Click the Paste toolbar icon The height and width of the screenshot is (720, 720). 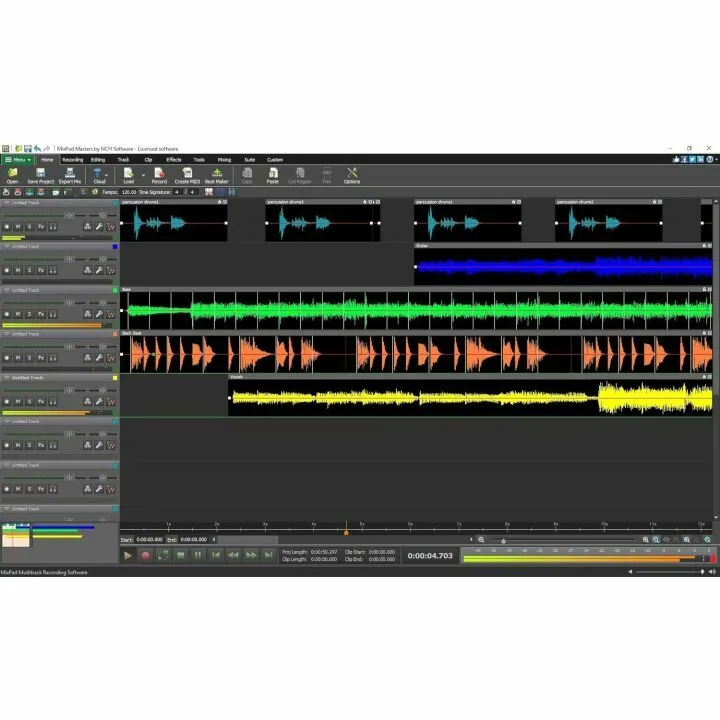(x=273, y=175)
